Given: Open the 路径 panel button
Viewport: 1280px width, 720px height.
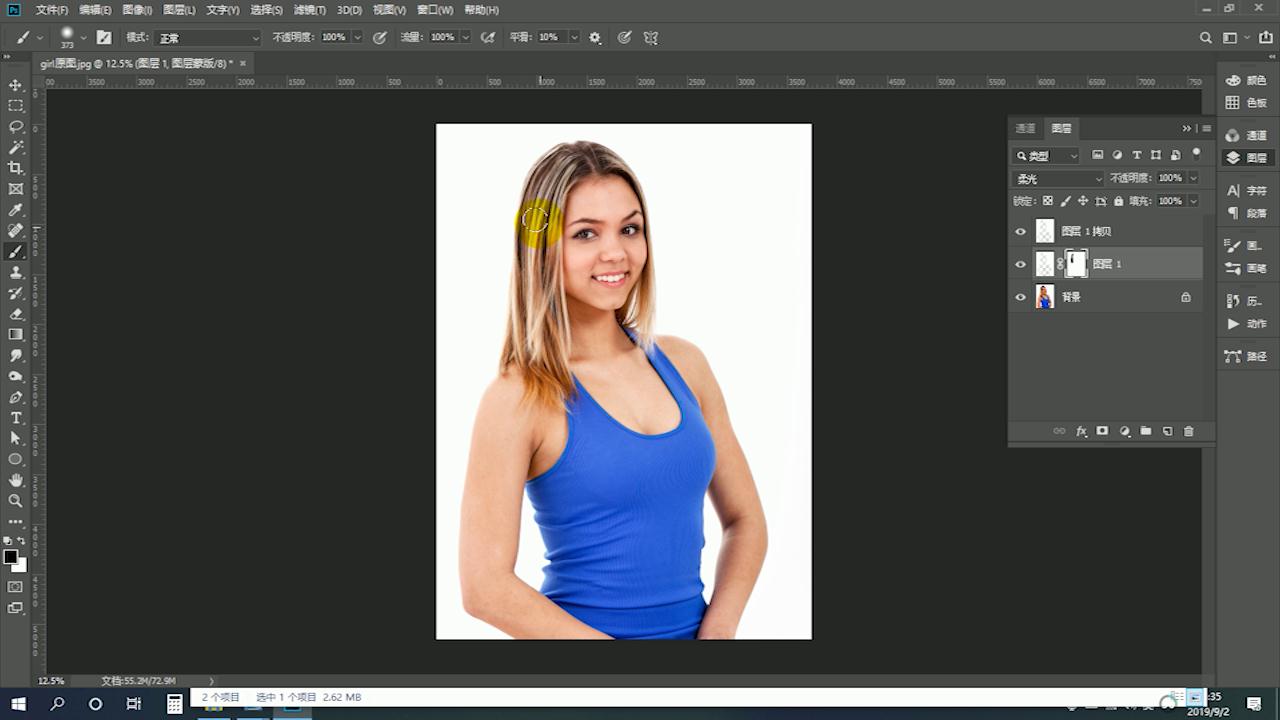Looking at the screenshot, I should click(1245, 356).
